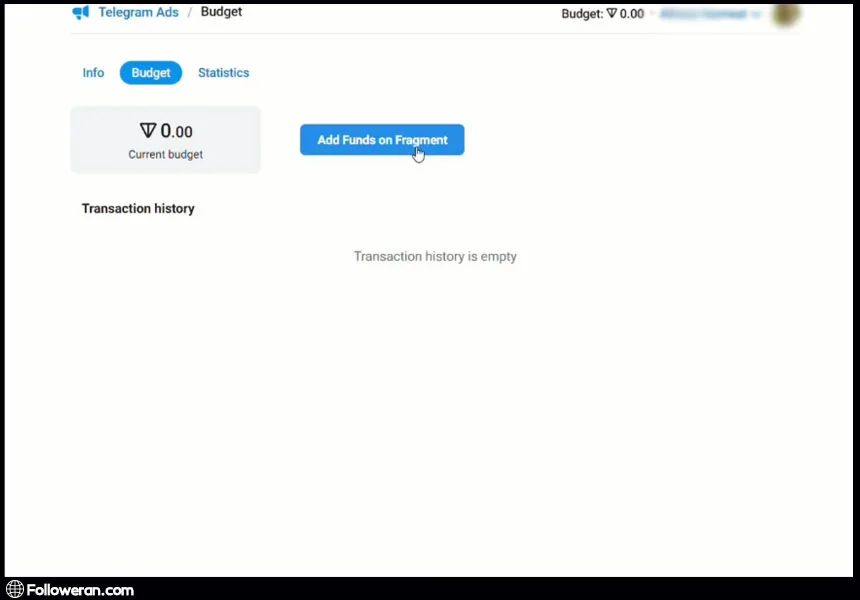
Task: Click the Followeran.com watermark text
Action: (80, 590)
